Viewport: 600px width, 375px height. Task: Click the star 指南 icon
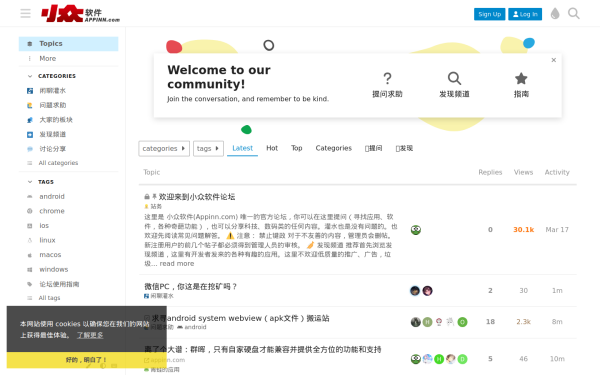[x=521, y=78]
